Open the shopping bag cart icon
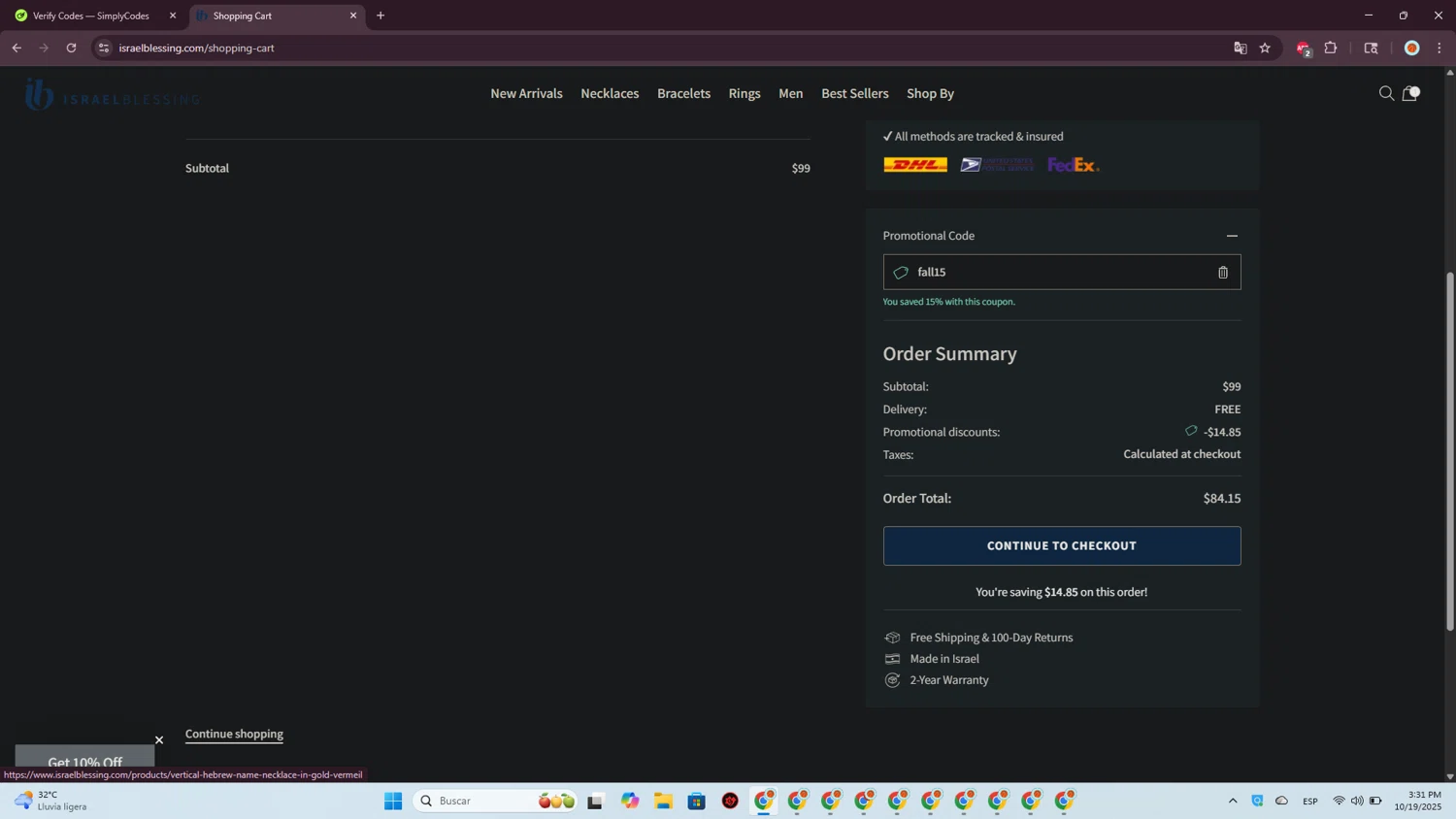This screenshot has width=1456, height=819. 1410,93
